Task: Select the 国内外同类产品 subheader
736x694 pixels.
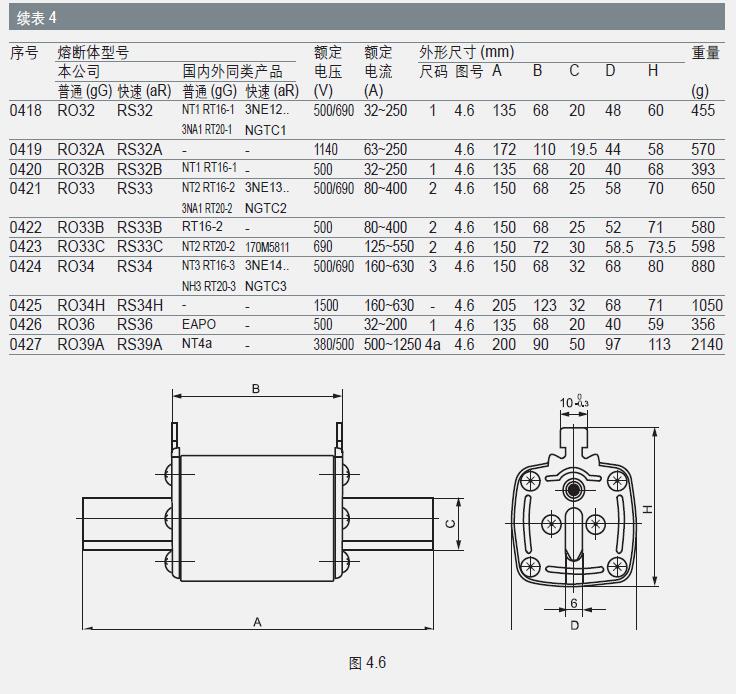Action: click(232, 72)
